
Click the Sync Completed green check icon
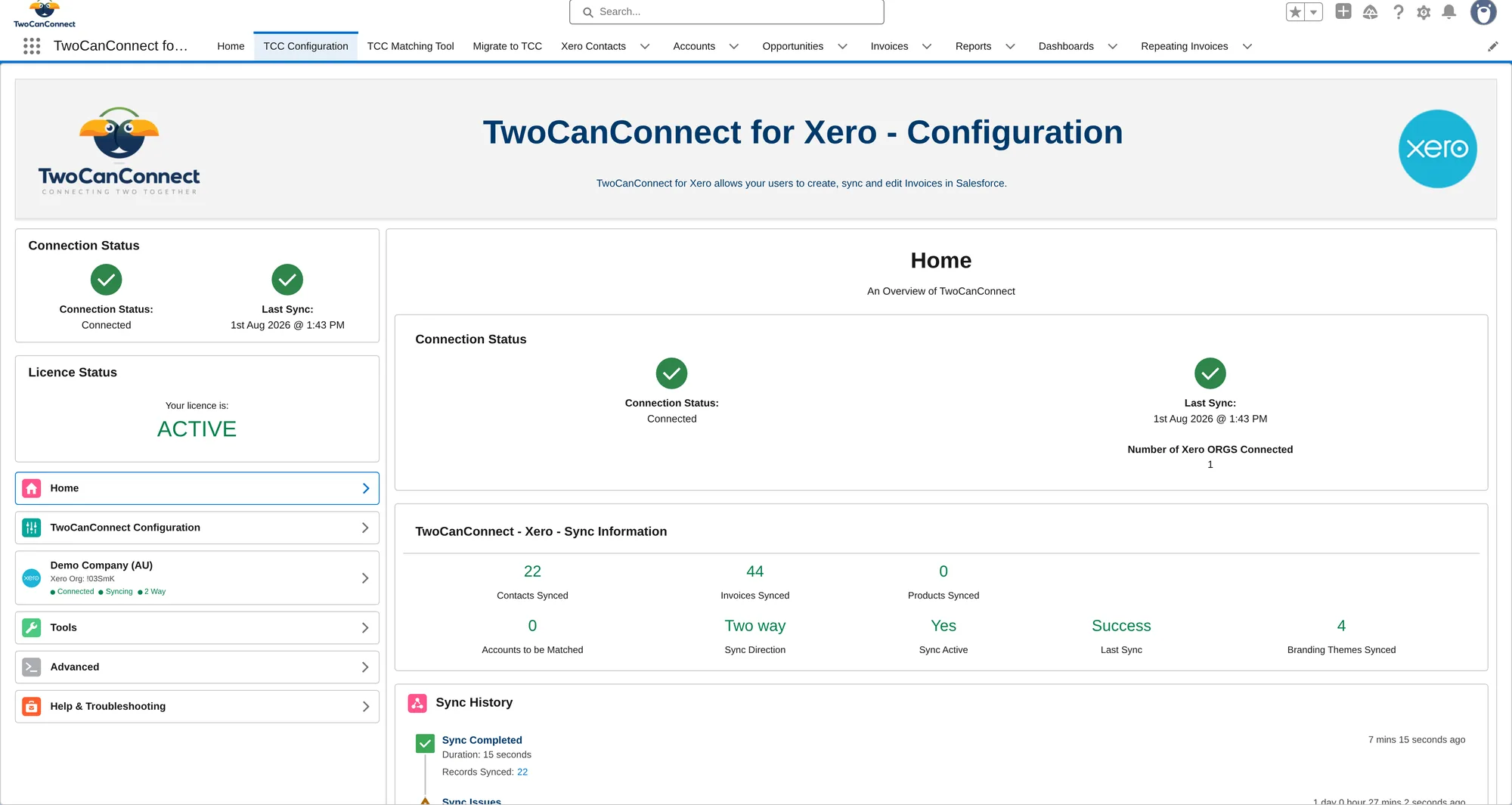tap(426, 744)
